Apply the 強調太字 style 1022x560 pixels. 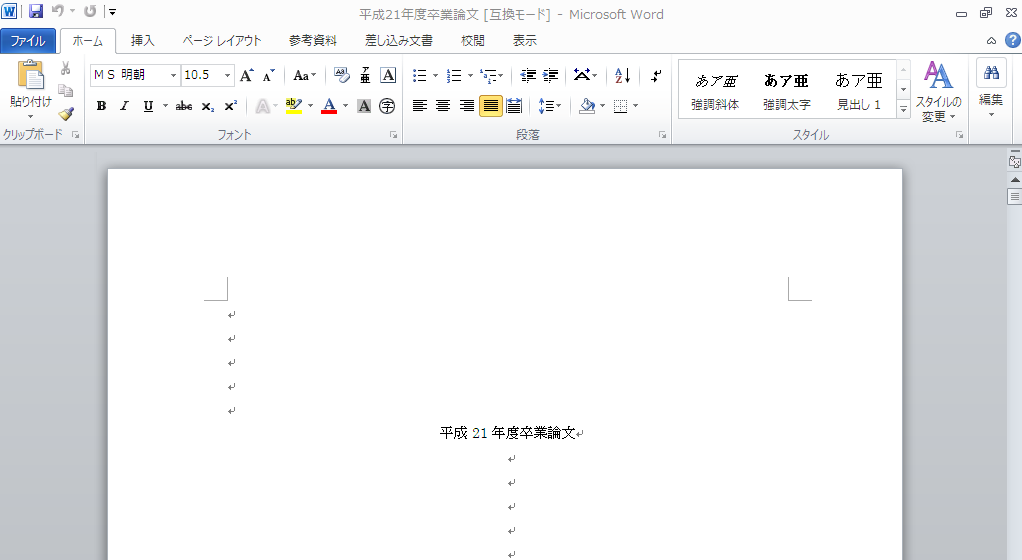tap(787, 90)
